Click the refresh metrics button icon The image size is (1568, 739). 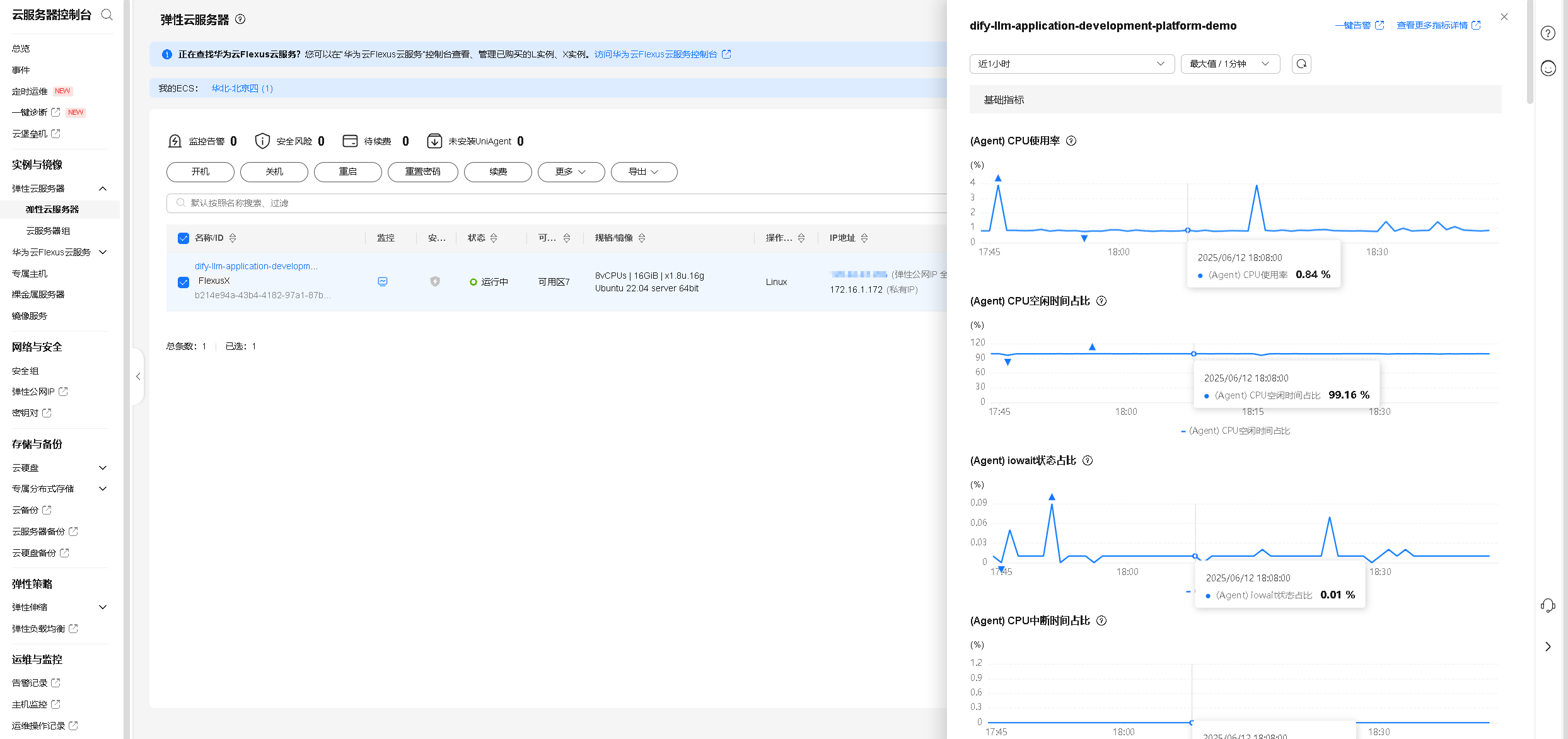click(1301, 64)
